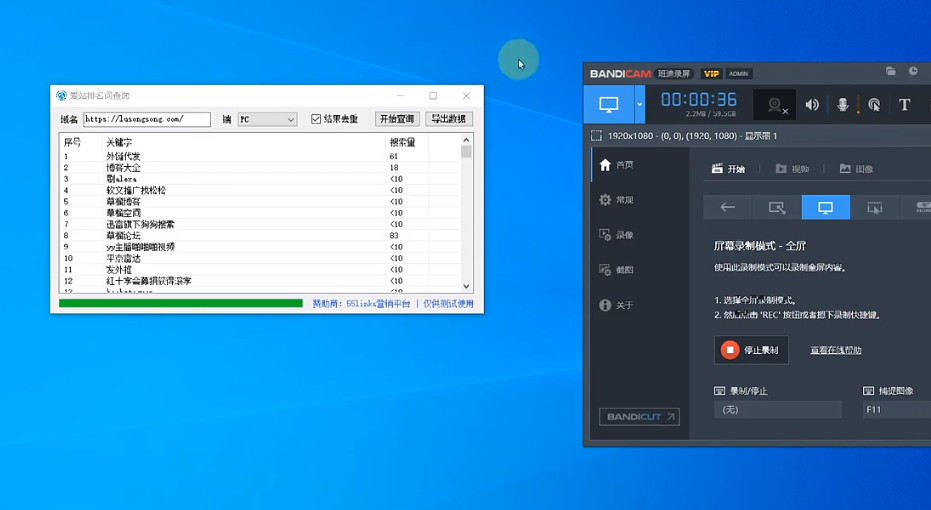Toggle the webcam overlay icon in Bandicam
Image resolution: width=931 pixels, height=510 pixels.
(x=774, y=105)
